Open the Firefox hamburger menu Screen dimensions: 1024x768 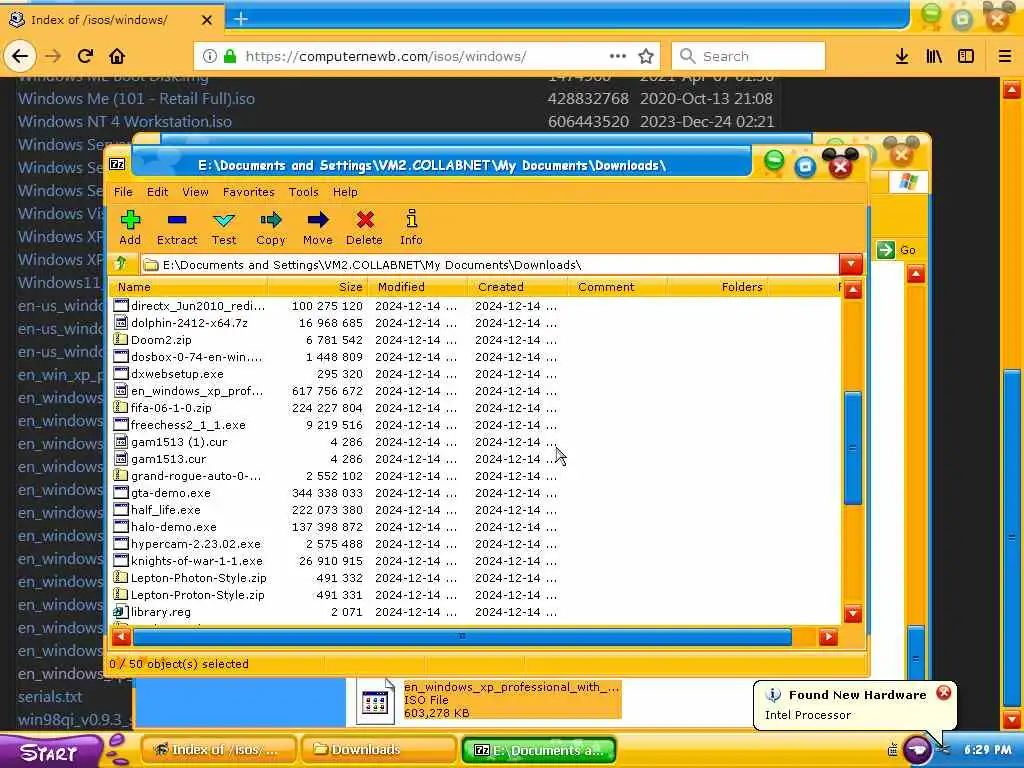coord(1004,56)
